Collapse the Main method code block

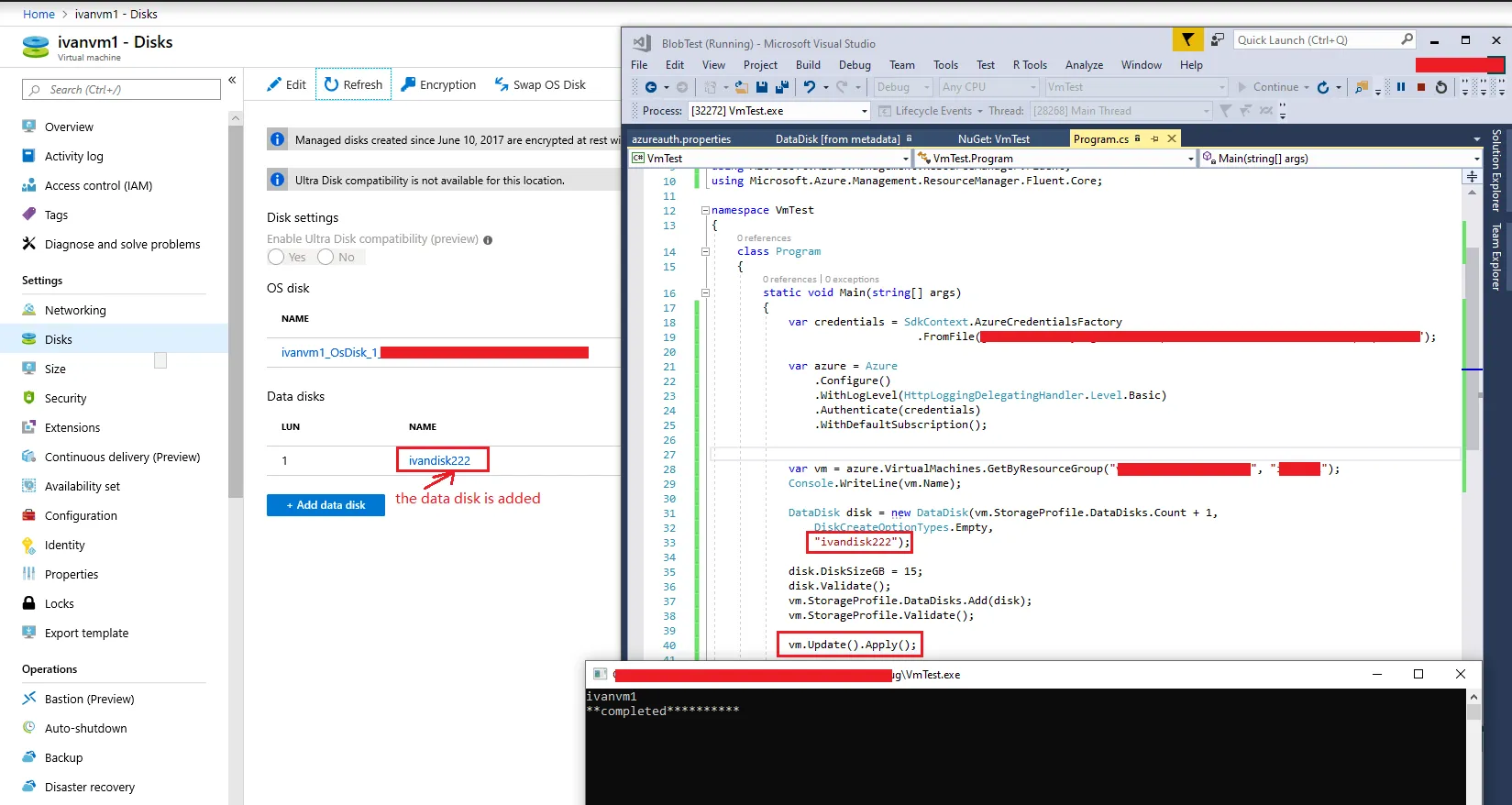point(705,292)
